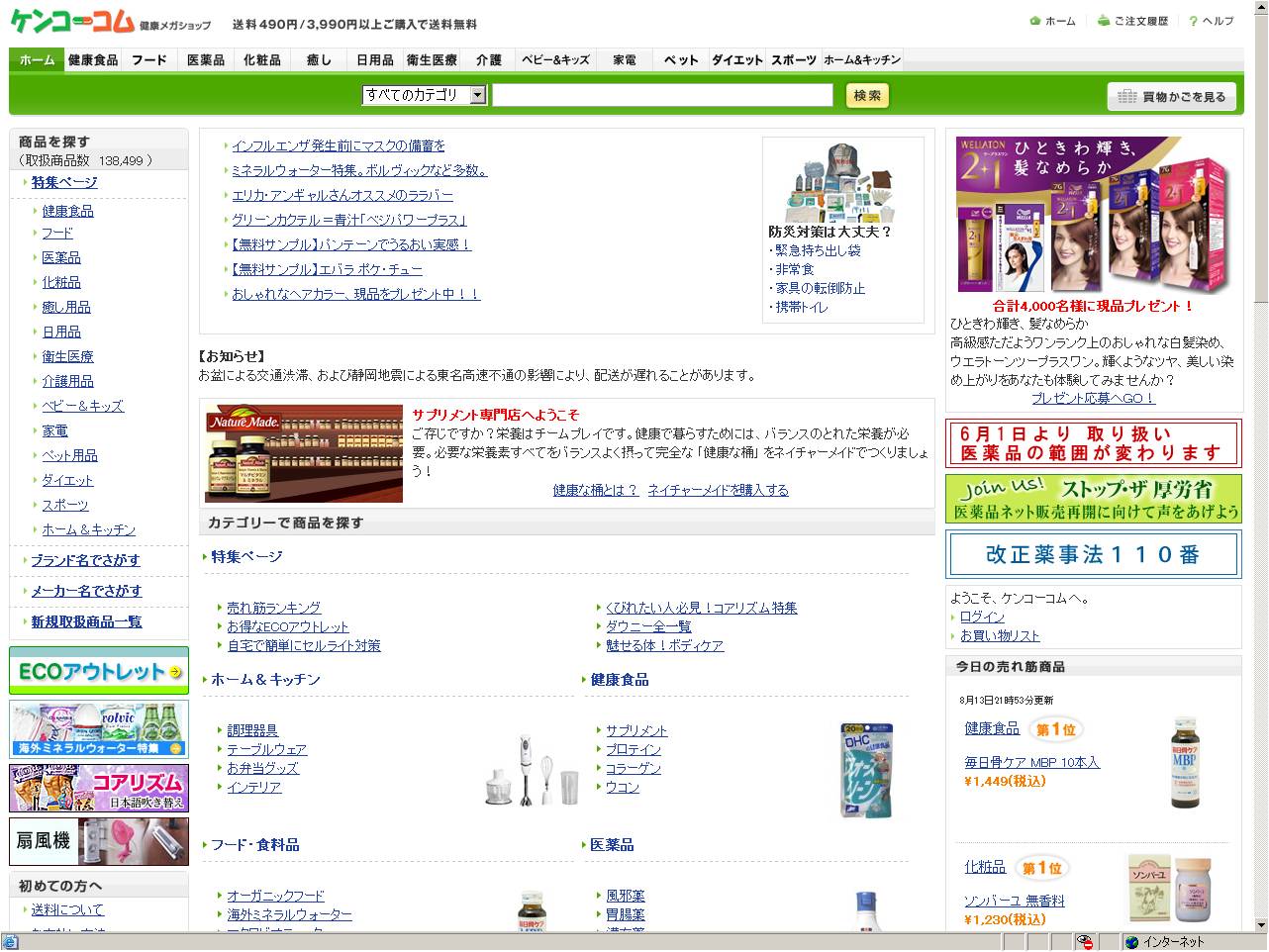This screenshot has height=952, width=1269.
Task: Open the すべてのカテゴリ category dropdown
Action: point(424,95)
